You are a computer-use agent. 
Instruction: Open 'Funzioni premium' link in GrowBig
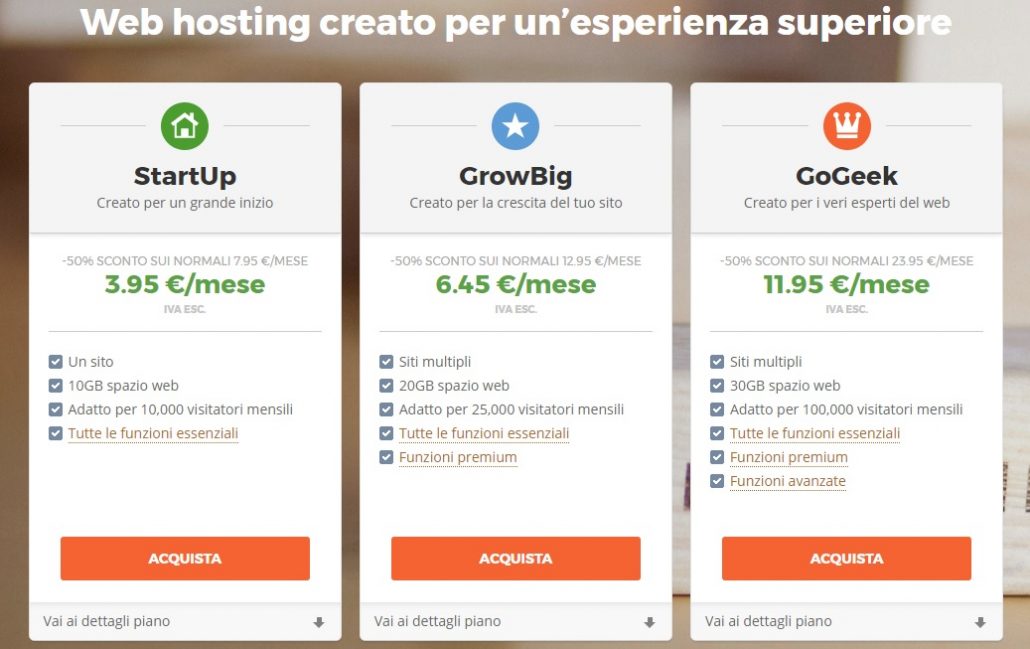(458, 457)
